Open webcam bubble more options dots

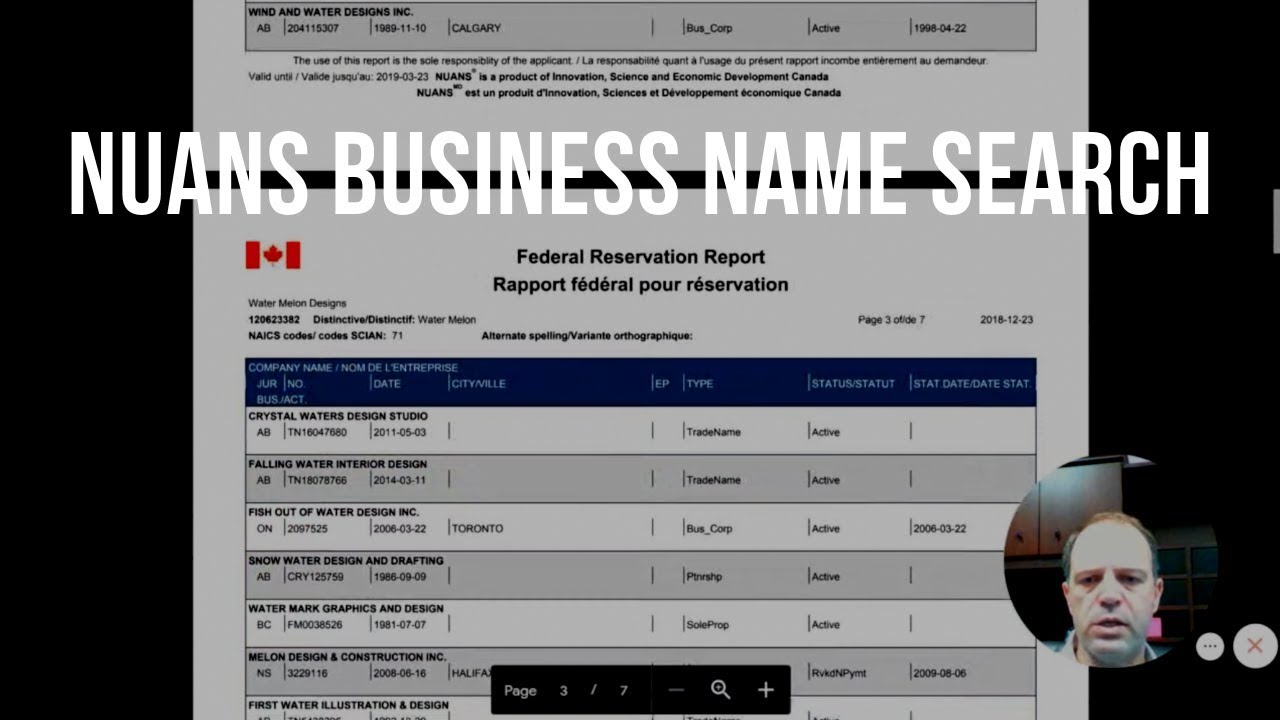pos(1210,646)
